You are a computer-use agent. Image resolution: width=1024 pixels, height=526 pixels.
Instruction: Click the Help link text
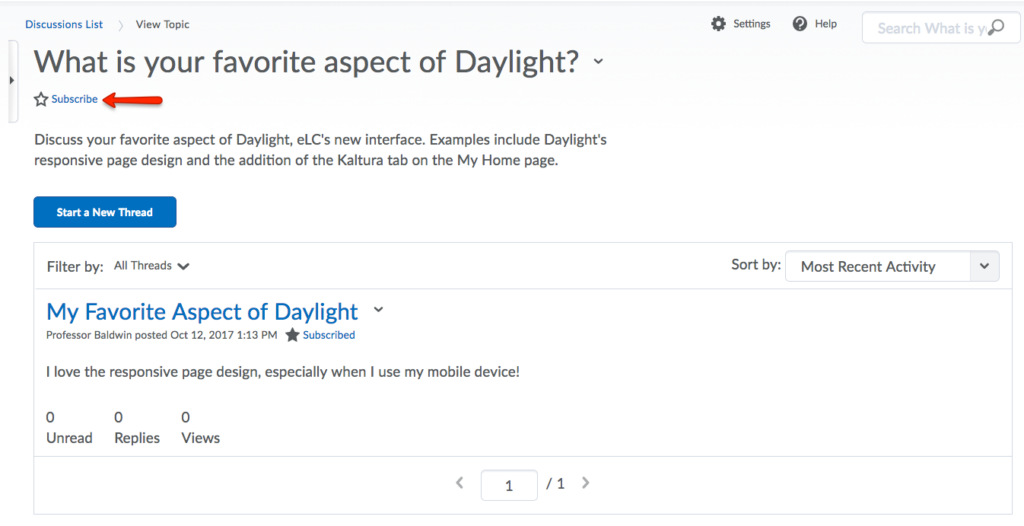point(826,24)
